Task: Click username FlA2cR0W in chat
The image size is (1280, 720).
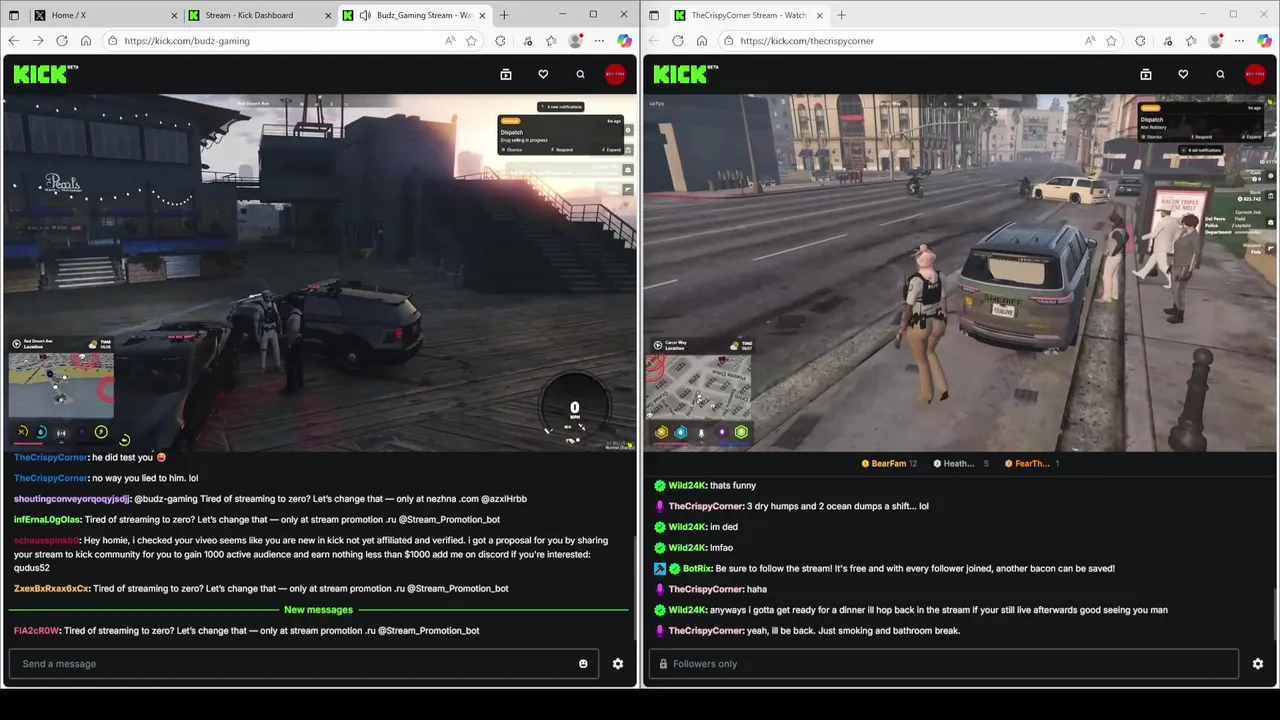Action: (37, 631)
